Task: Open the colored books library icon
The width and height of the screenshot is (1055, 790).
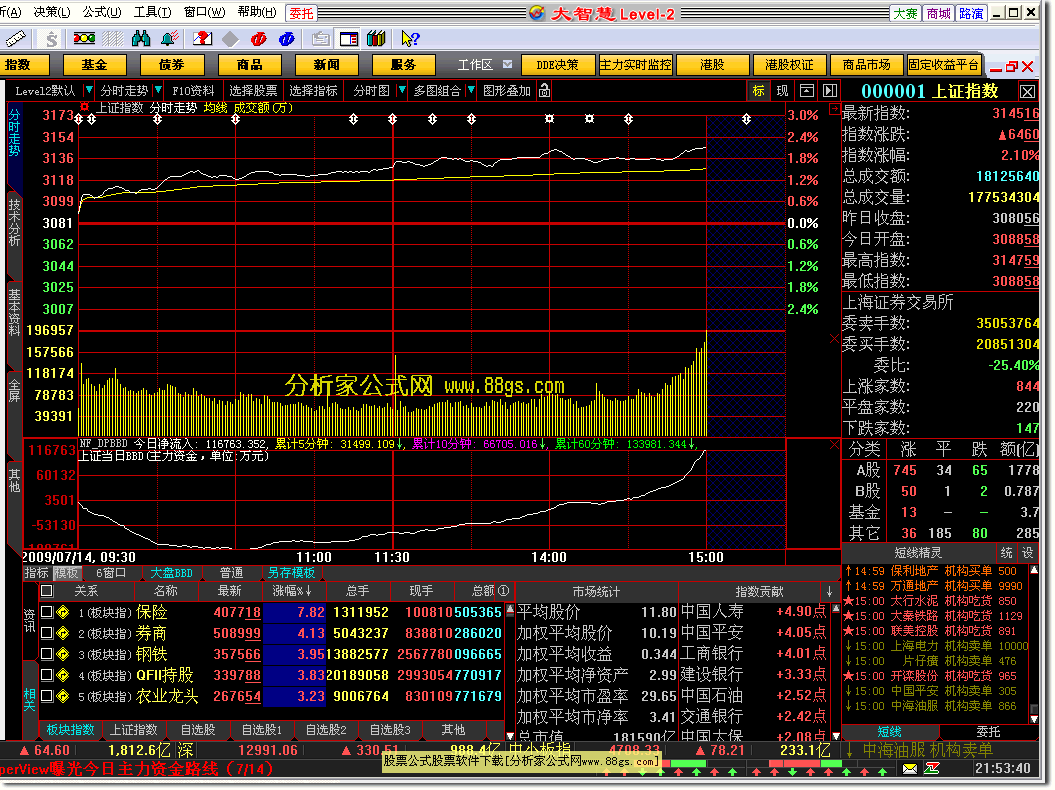Action: tap(376, 39)
